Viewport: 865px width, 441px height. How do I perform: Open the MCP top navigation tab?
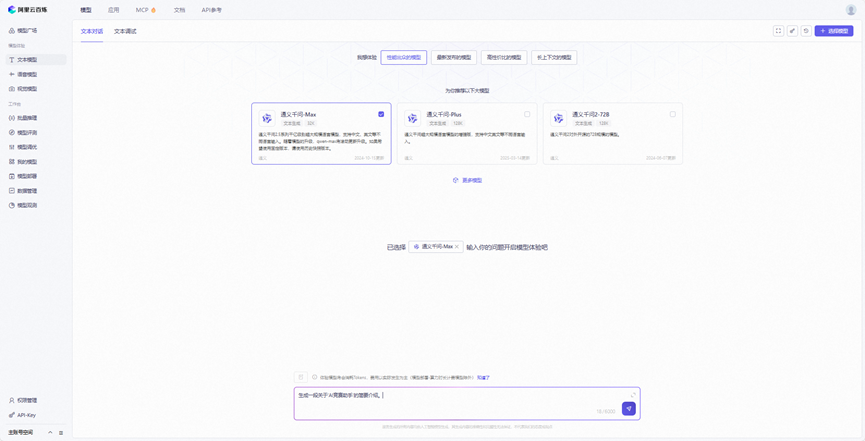[146, 10]
